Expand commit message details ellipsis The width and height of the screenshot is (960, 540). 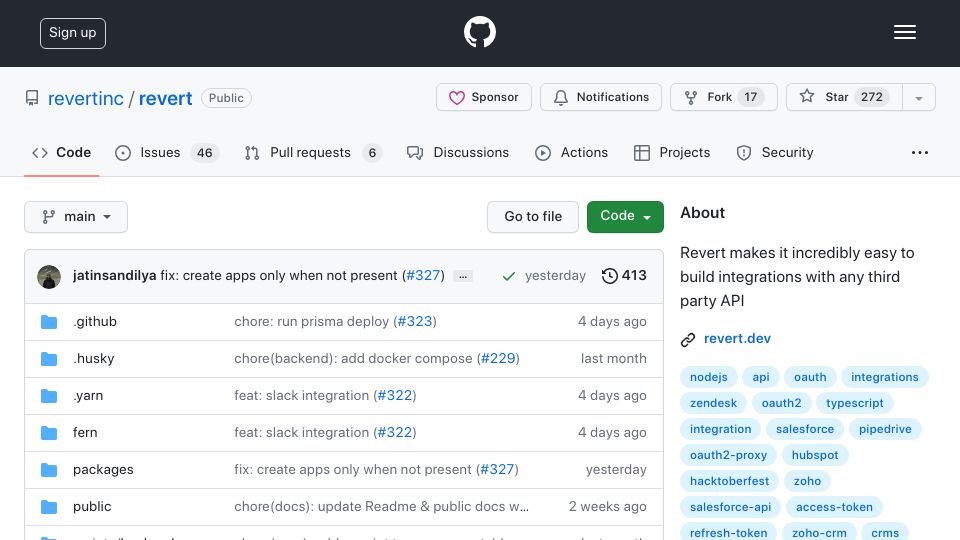coord(463,277)
